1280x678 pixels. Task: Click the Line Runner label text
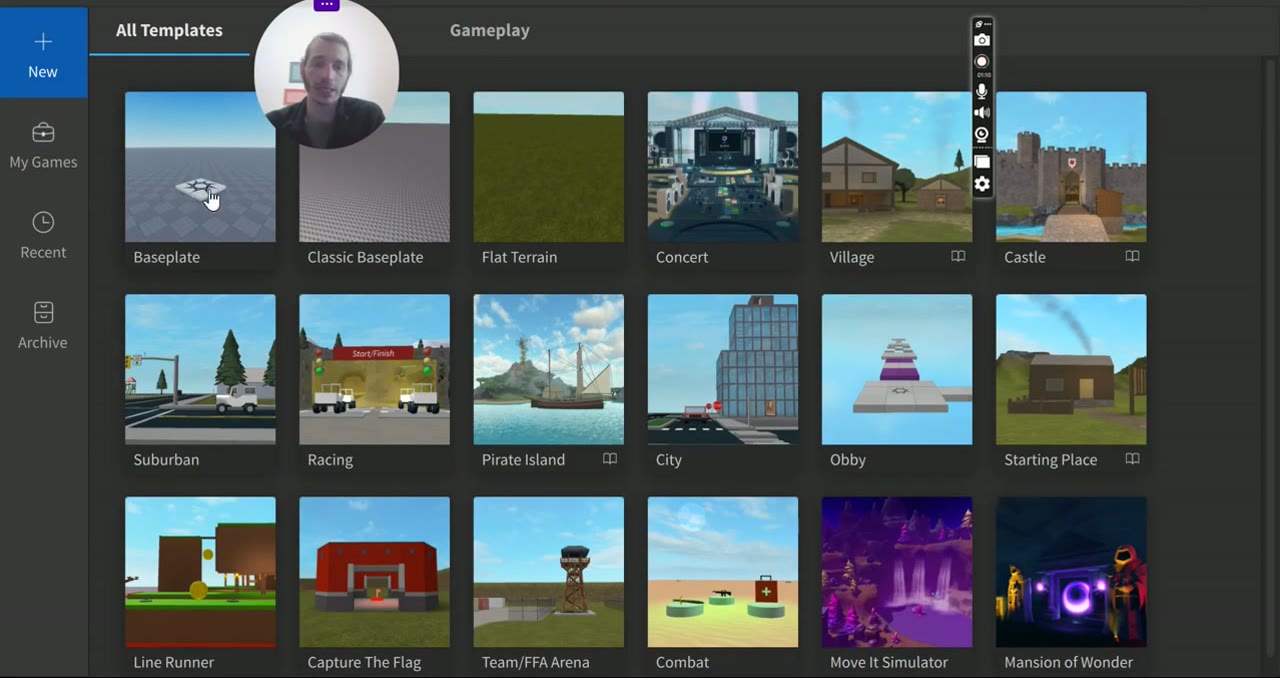(x=174, y=662)
